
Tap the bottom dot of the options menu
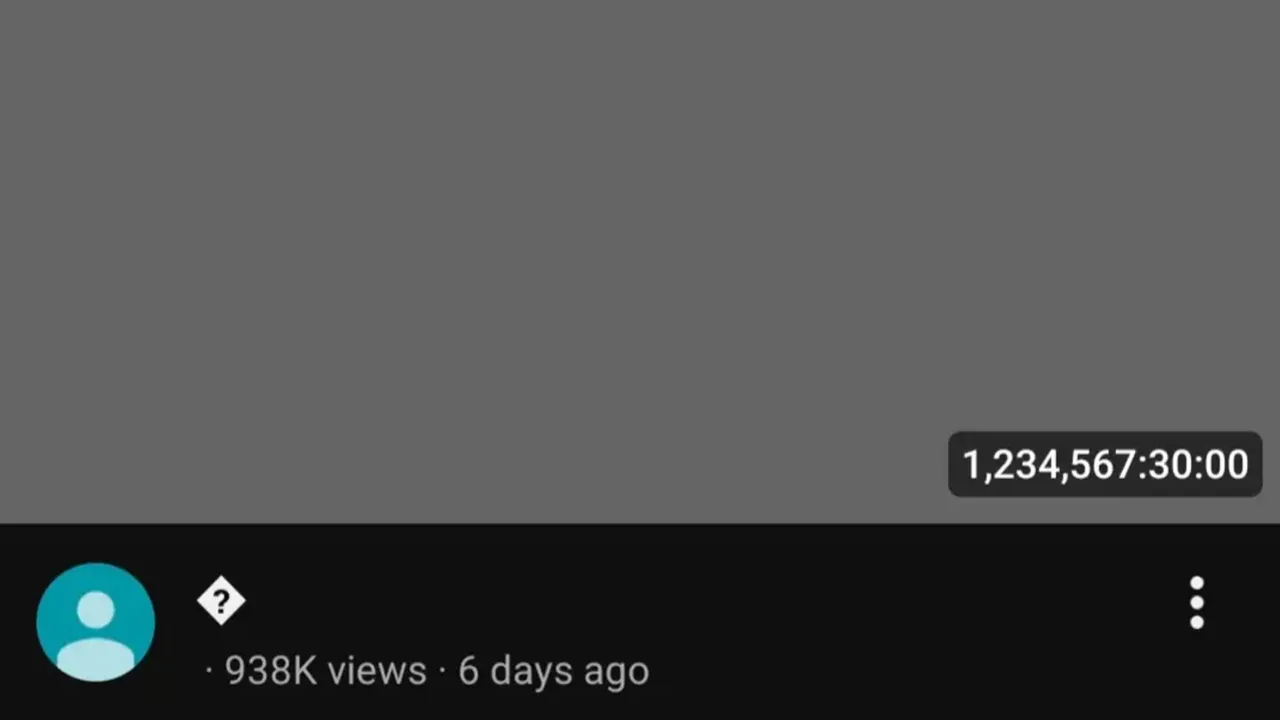click(x=1197, y=620)
